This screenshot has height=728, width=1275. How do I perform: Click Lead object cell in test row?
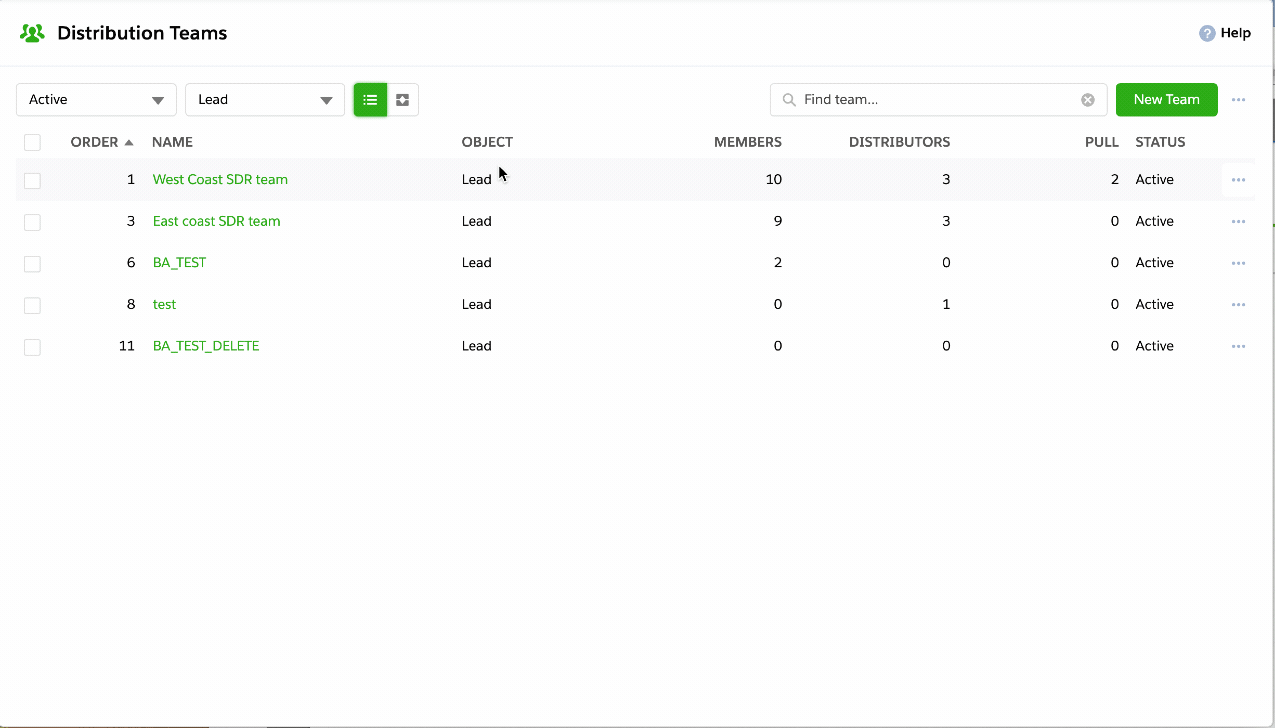(476, 304)
